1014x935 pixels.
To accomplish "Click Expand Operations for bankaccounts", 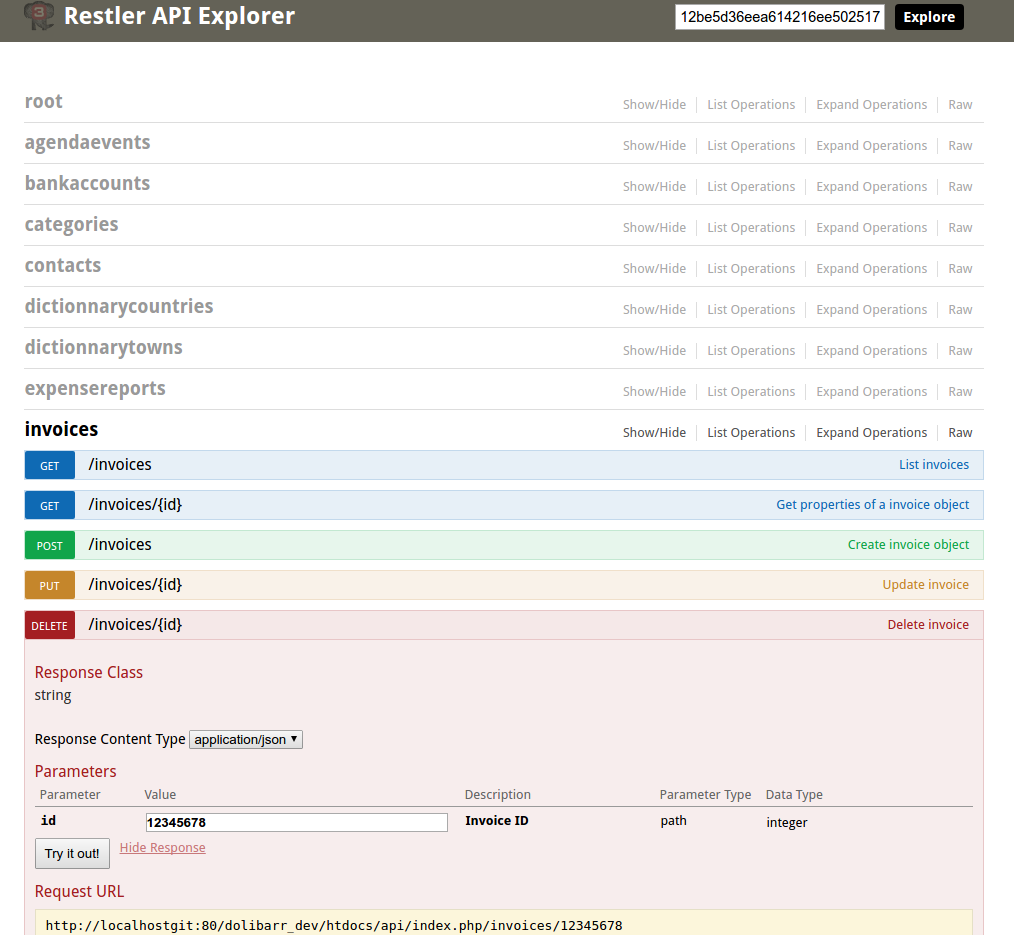I will pyautogui.click(x=871, y=186).
